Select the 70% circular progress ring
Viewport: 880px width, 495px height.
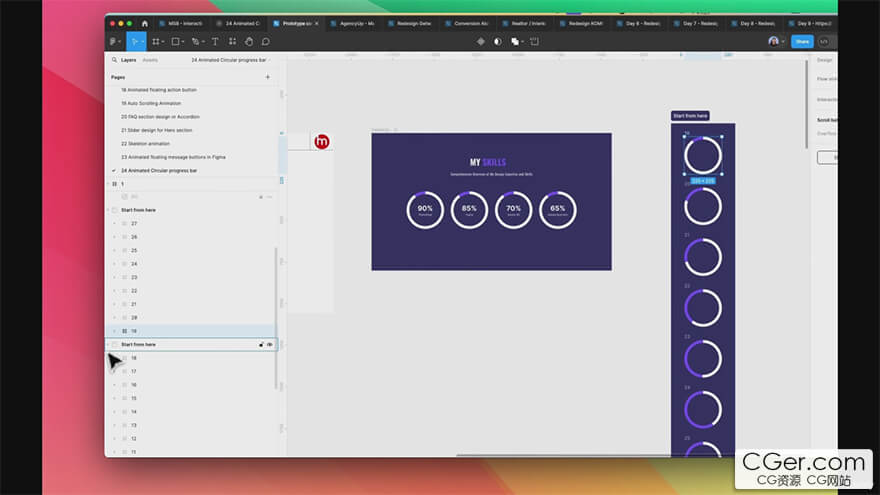(514, 210)
